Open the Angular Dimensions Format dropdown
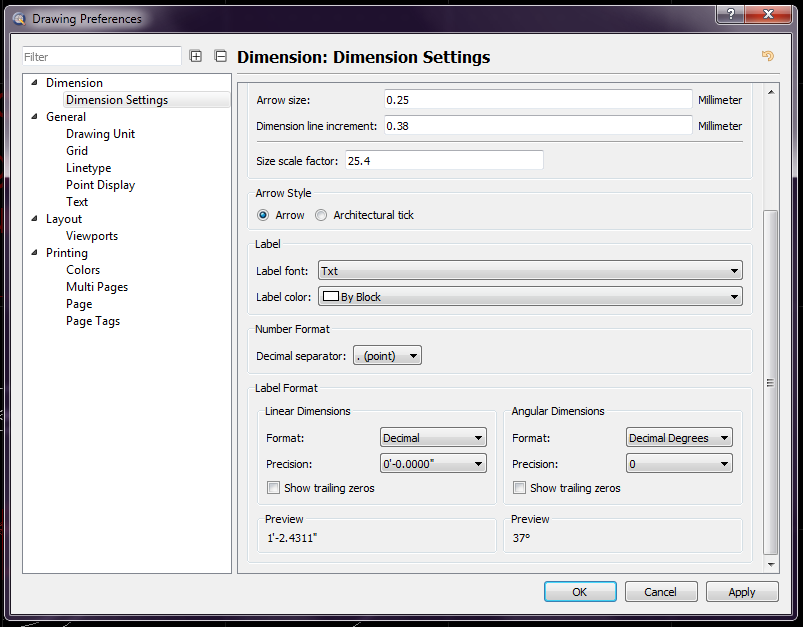The height and width of the screenshot is (627, 803). pyautogui.click(x=679, y=437)
